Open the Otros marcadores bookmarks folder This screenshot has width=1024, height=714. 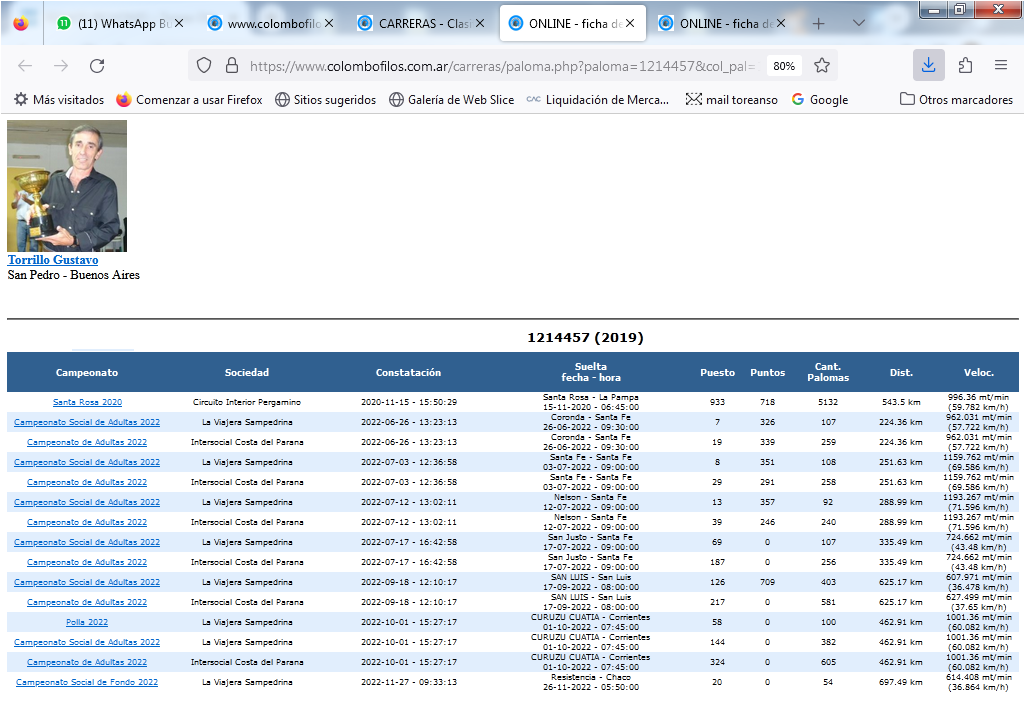[956, 99]
